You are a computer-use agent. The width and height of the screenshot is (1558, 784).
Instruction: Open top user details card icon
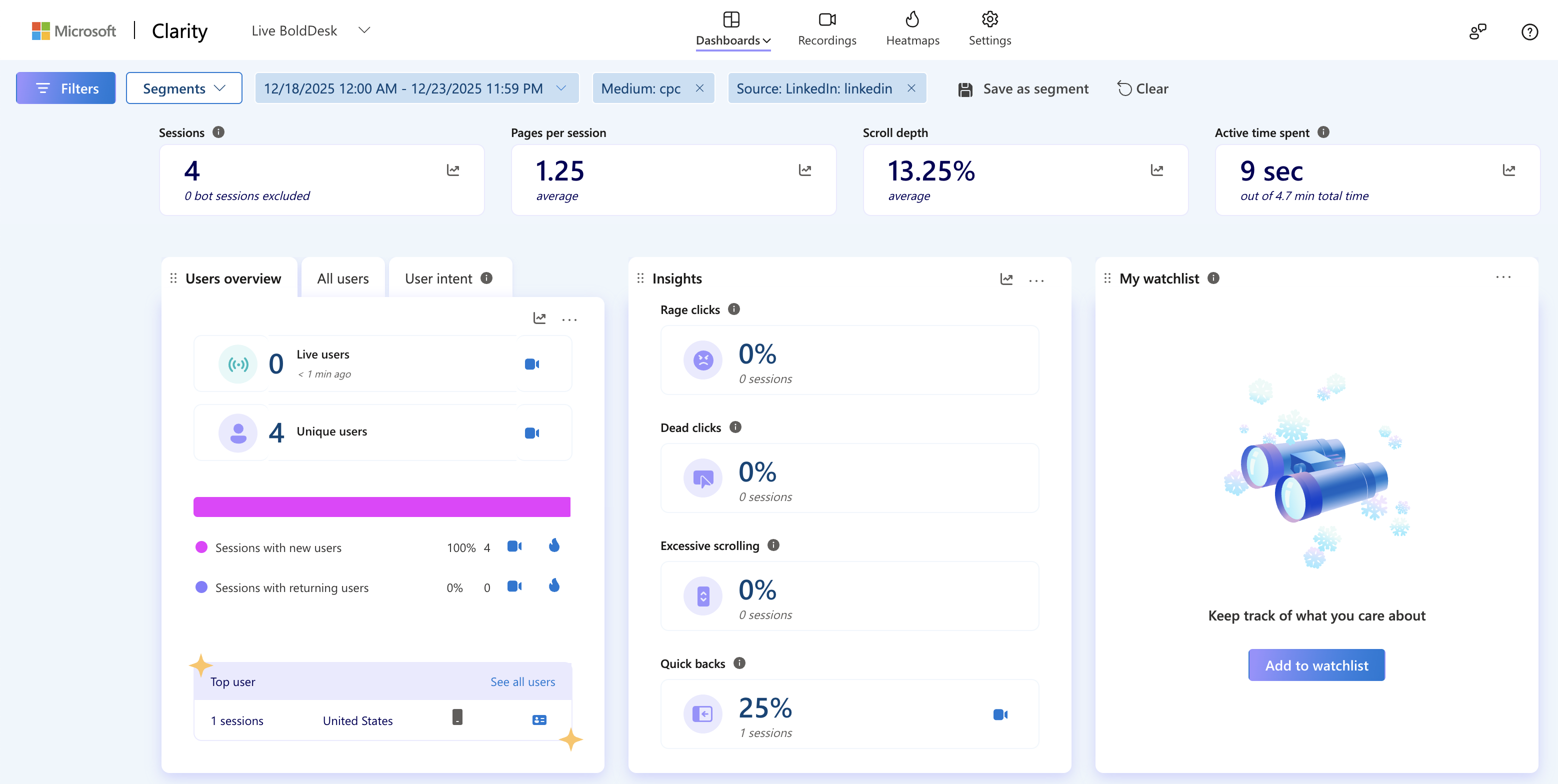click(539, 720)
